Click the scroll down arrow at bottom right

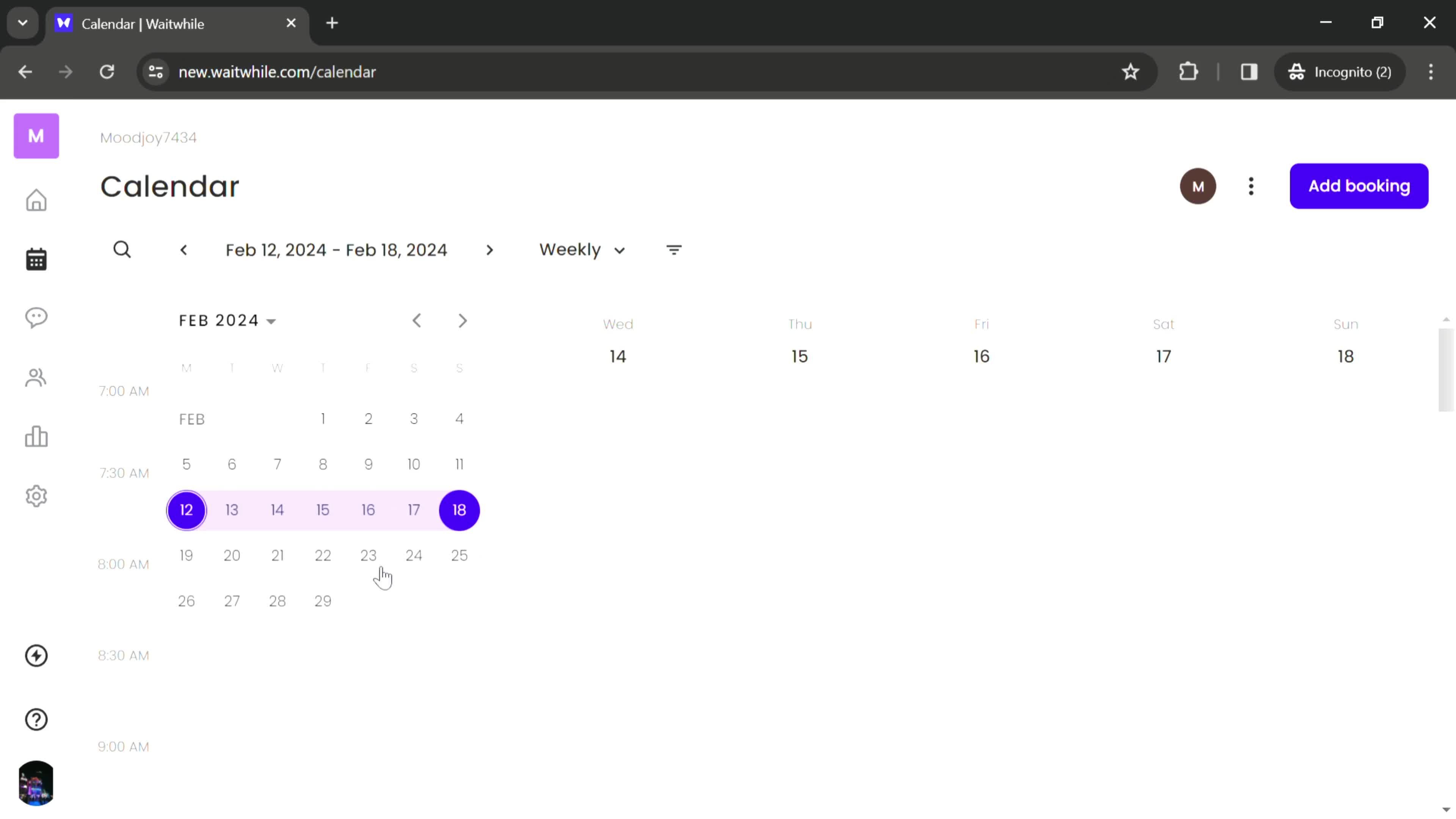click(1446, 810)
